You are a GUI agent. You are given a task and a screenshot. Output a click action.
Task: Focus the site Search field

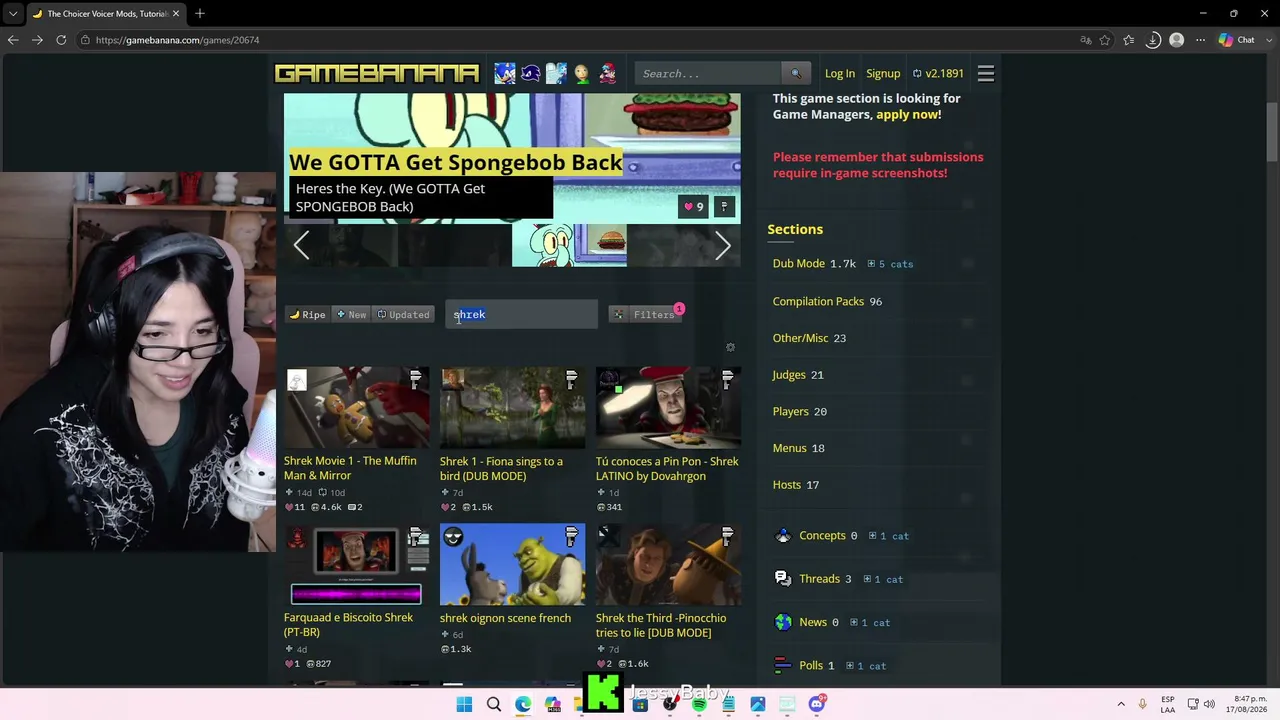pyautogui.click(x=708, y=73)
